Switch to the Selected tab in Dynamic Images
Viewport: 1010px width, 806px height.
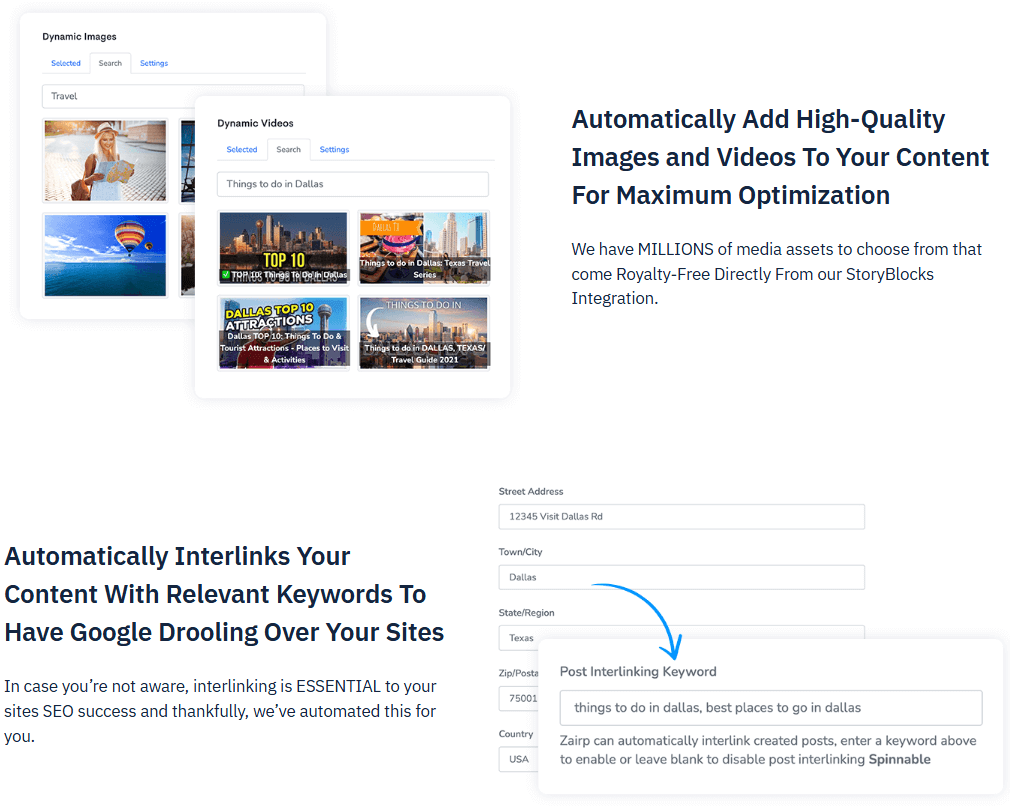click(x=66, y=63)
